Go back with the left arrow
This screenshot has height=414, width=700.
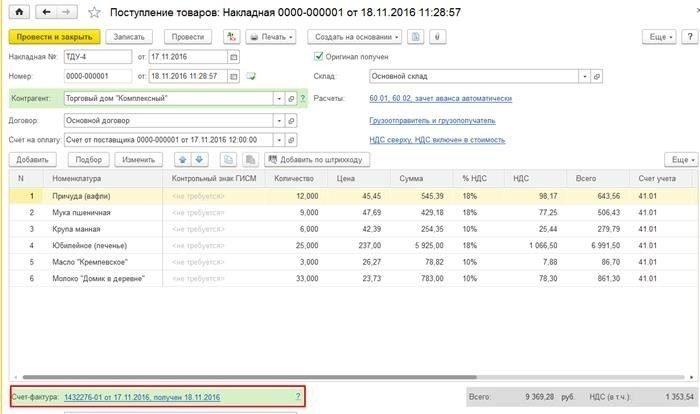coord(45,12)
